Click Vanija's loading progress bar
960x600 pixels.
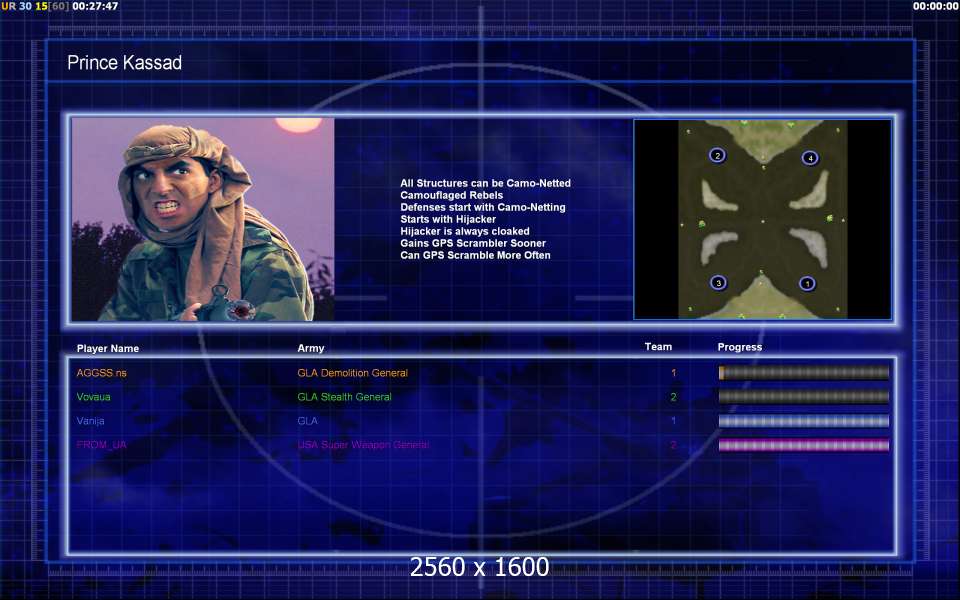tap(803, 421)
